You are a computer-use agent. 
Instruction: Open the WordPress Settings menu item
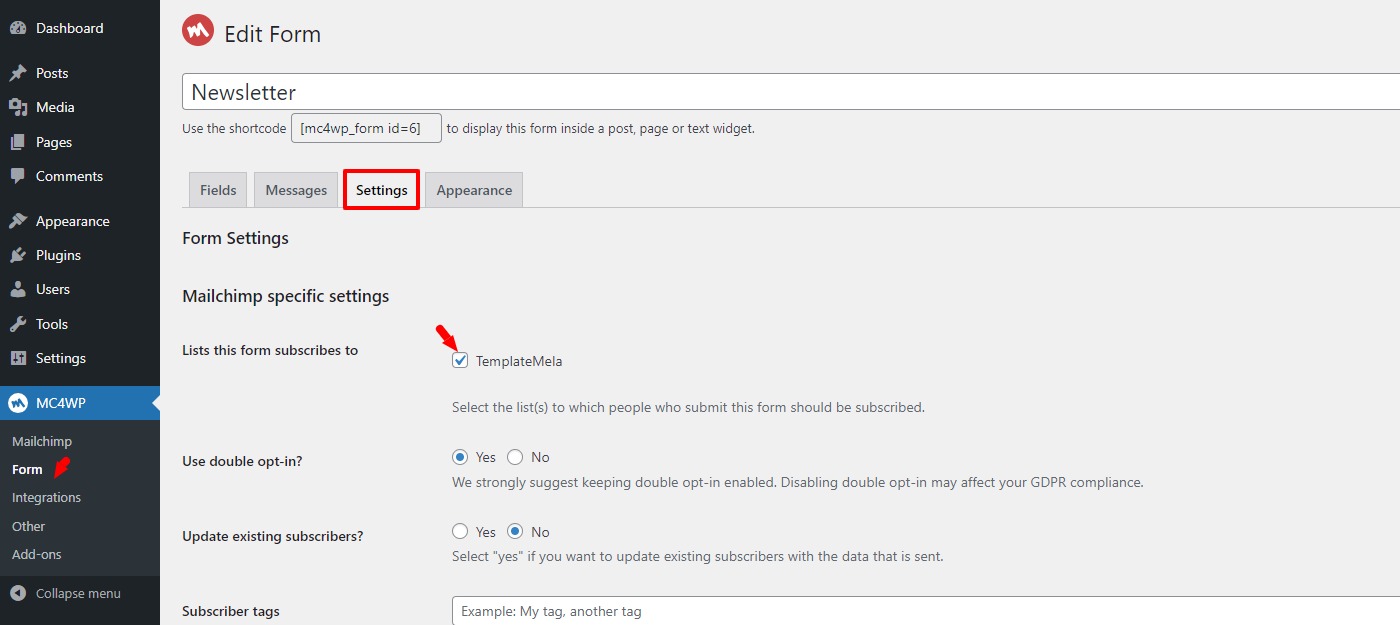[x=80, y=358]
